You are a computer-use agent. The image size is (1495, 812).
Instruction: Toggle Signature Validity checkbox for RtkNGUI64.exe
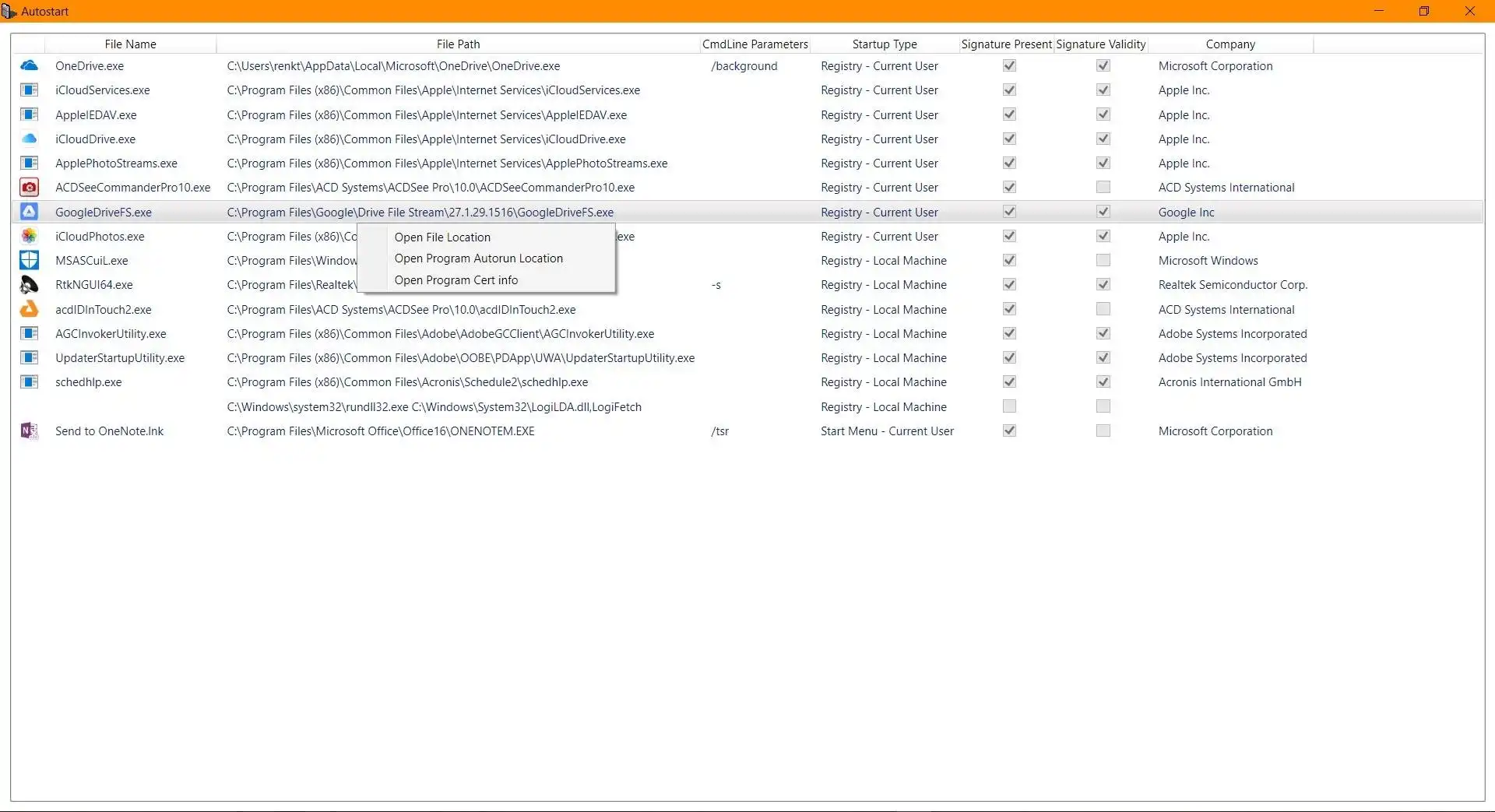pos(1103,284)
